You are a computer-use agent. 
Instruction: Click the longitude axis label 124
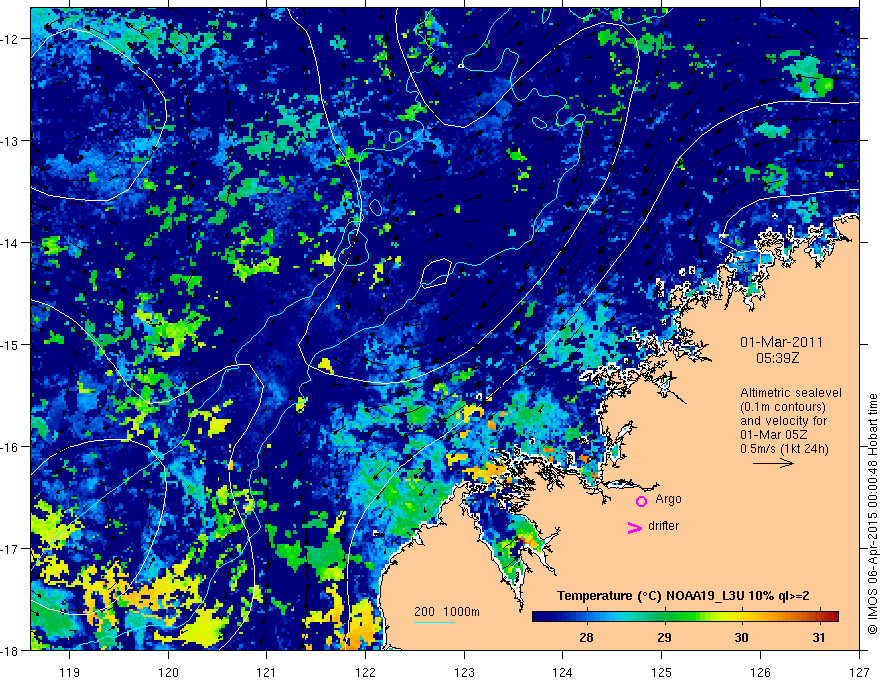tap(563, 672)
